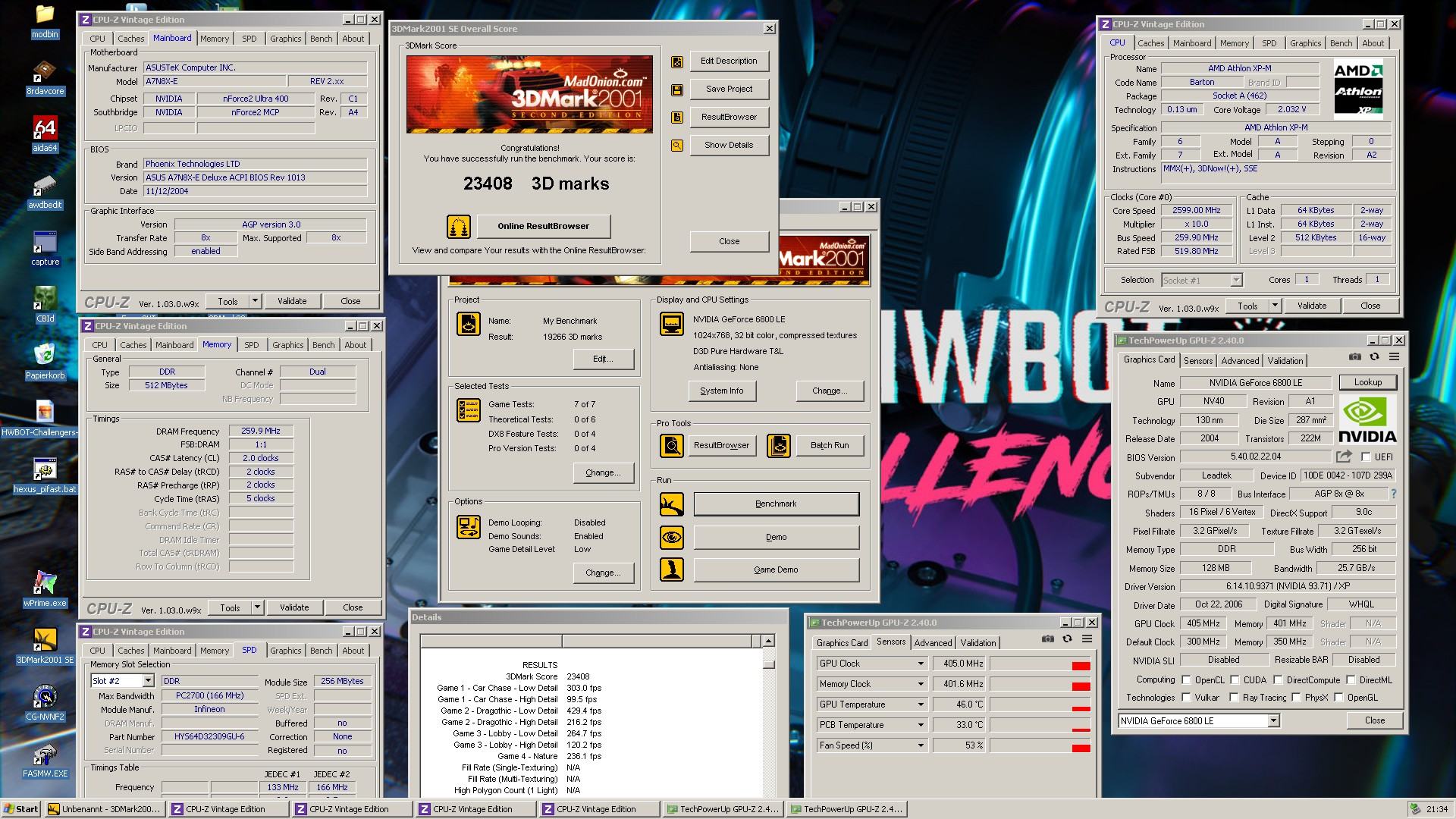Open GPU Clock sensor dropdown

921,664
